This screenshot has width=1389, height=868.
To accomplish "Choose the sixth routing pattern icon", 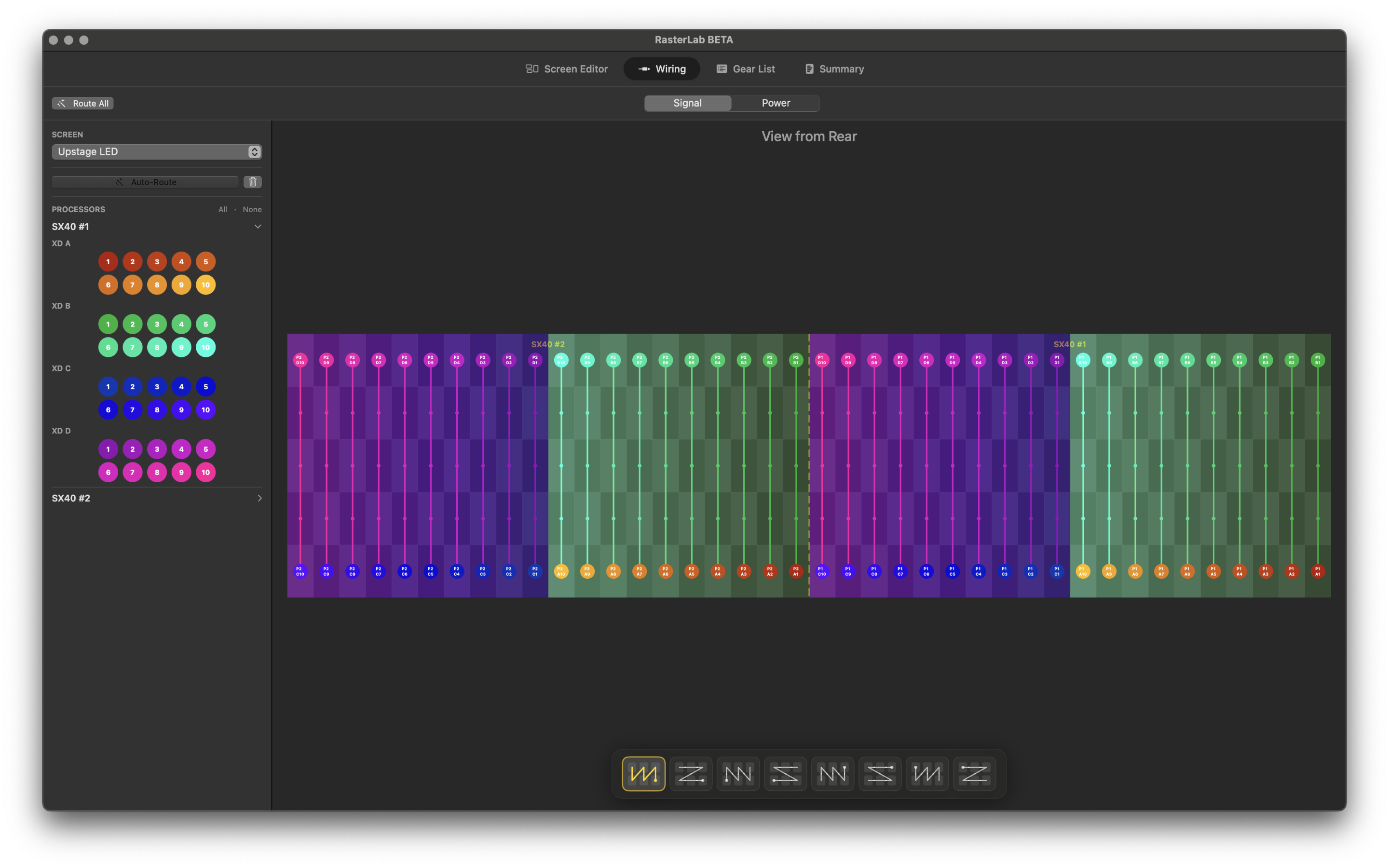I will point(880,773).
